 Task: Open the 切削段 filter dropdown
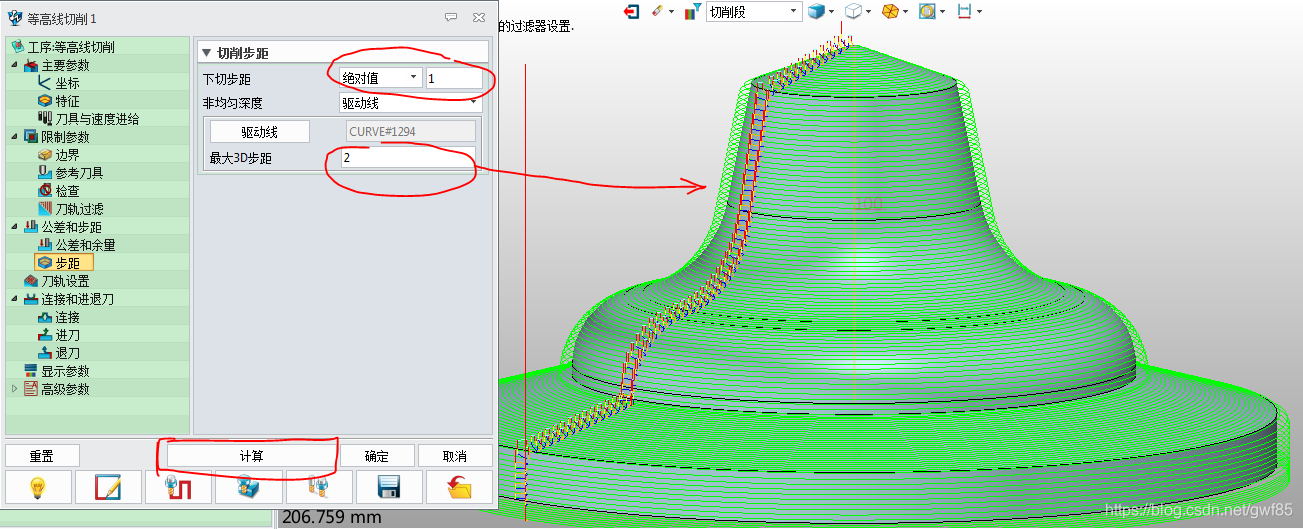[x=753, y=11]
